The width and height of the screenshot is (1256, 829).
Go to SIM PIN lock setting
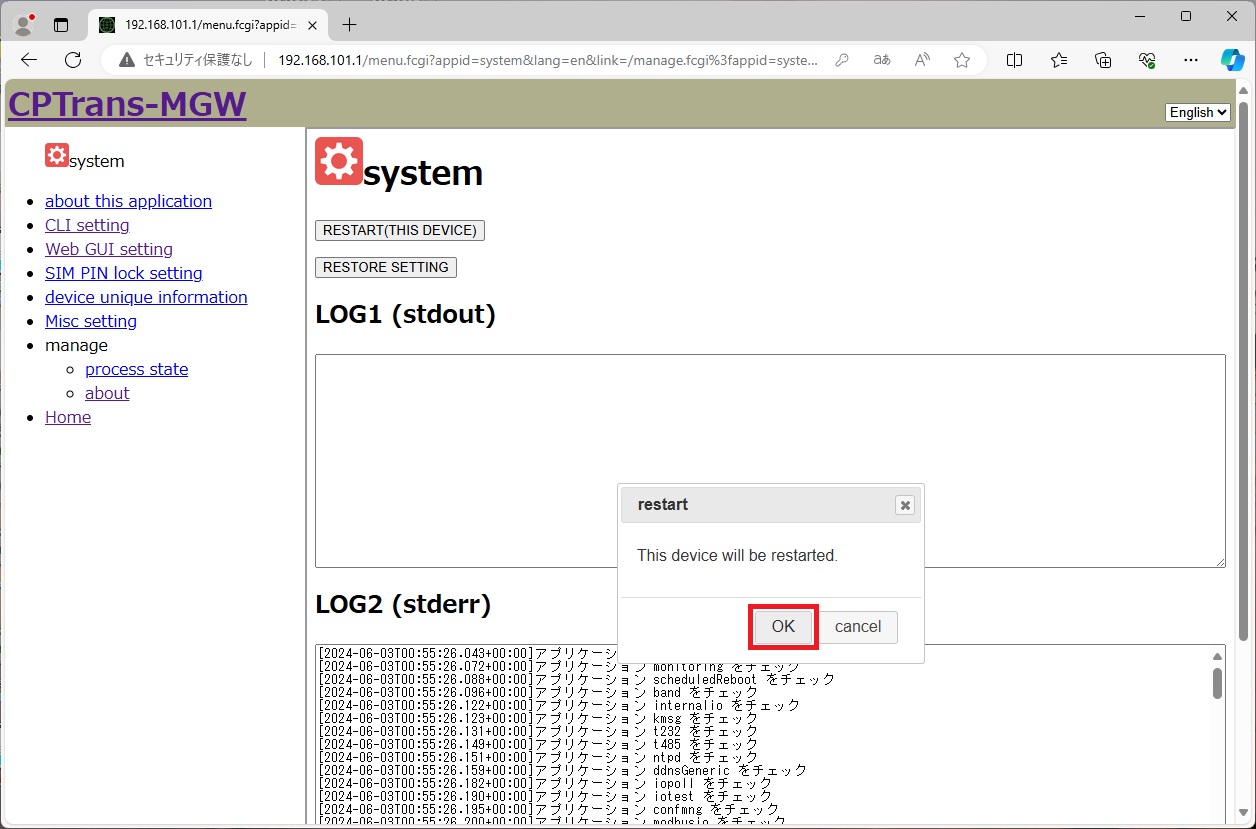[x=123, y=273]
